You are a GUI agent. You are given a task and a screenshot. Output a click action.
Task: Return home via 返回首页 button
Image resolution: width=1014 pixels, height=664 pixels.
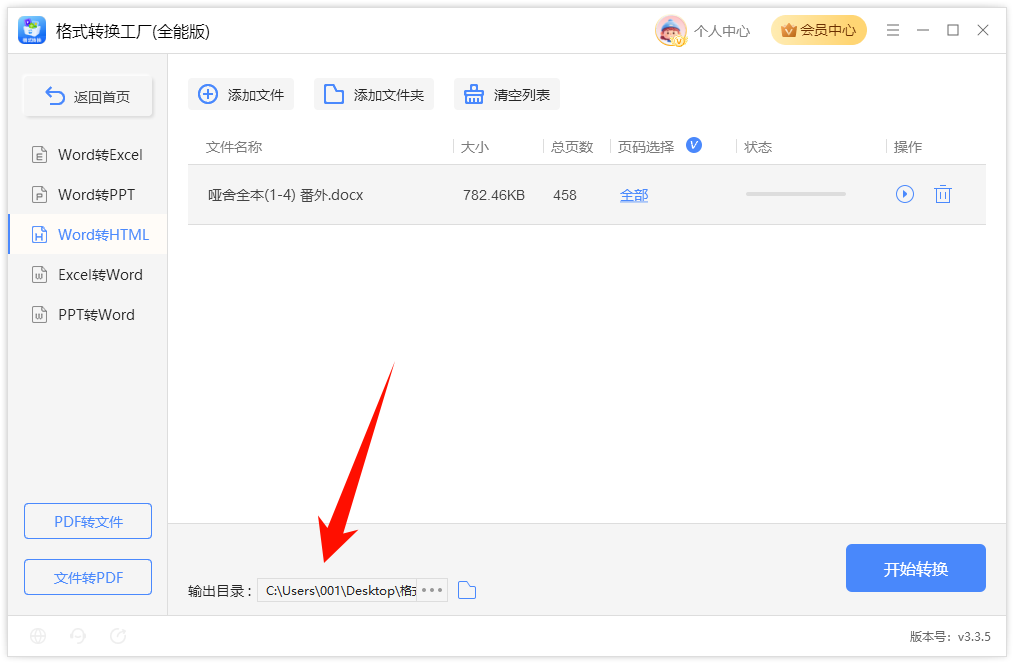pos(88,96)
